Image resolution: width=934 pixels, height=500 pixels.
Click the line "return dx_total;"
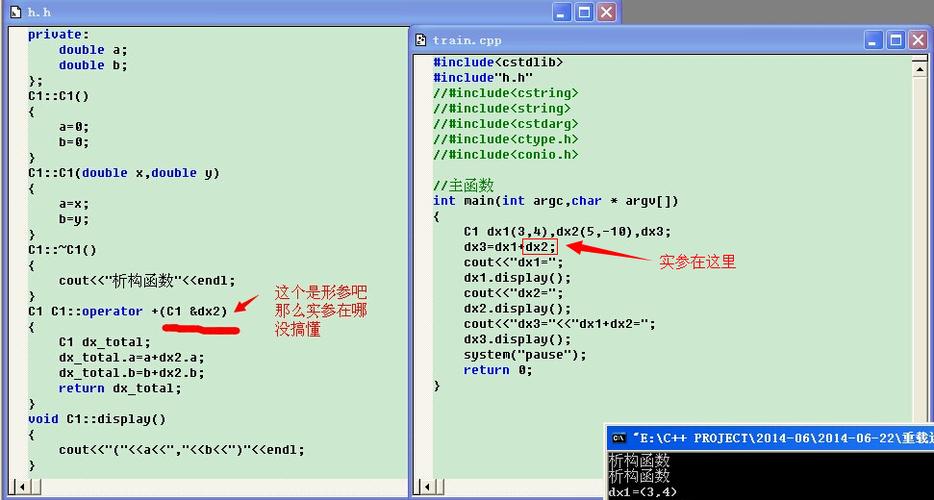click(x=120, y=389)
